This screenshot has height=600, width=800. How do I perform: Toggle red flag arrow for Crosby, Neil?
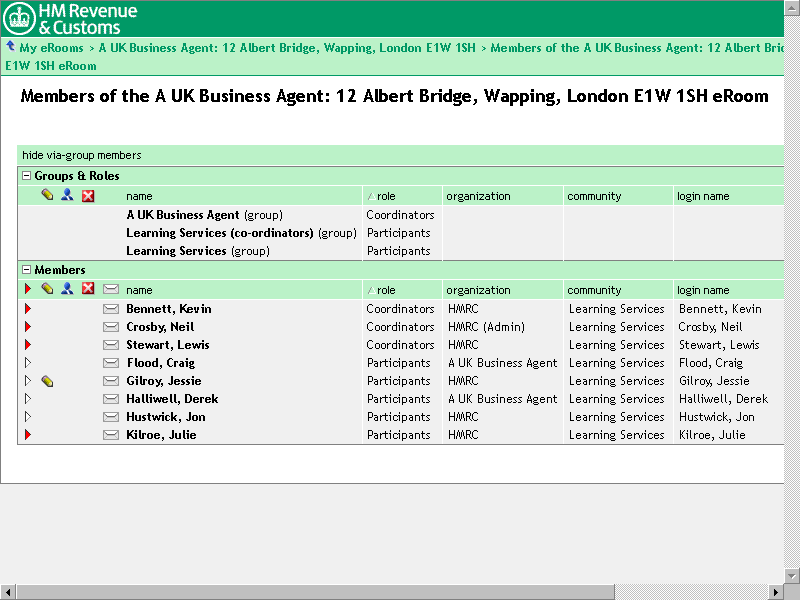point(28,327)
